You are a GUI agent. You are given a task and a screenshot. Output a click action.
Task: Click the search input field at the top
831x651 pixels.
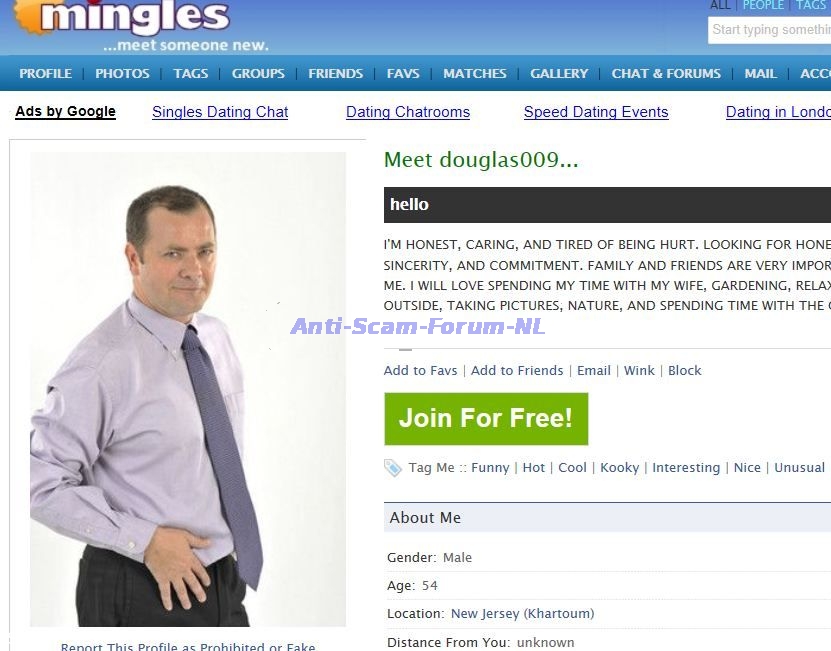click(x=770, y=30)
